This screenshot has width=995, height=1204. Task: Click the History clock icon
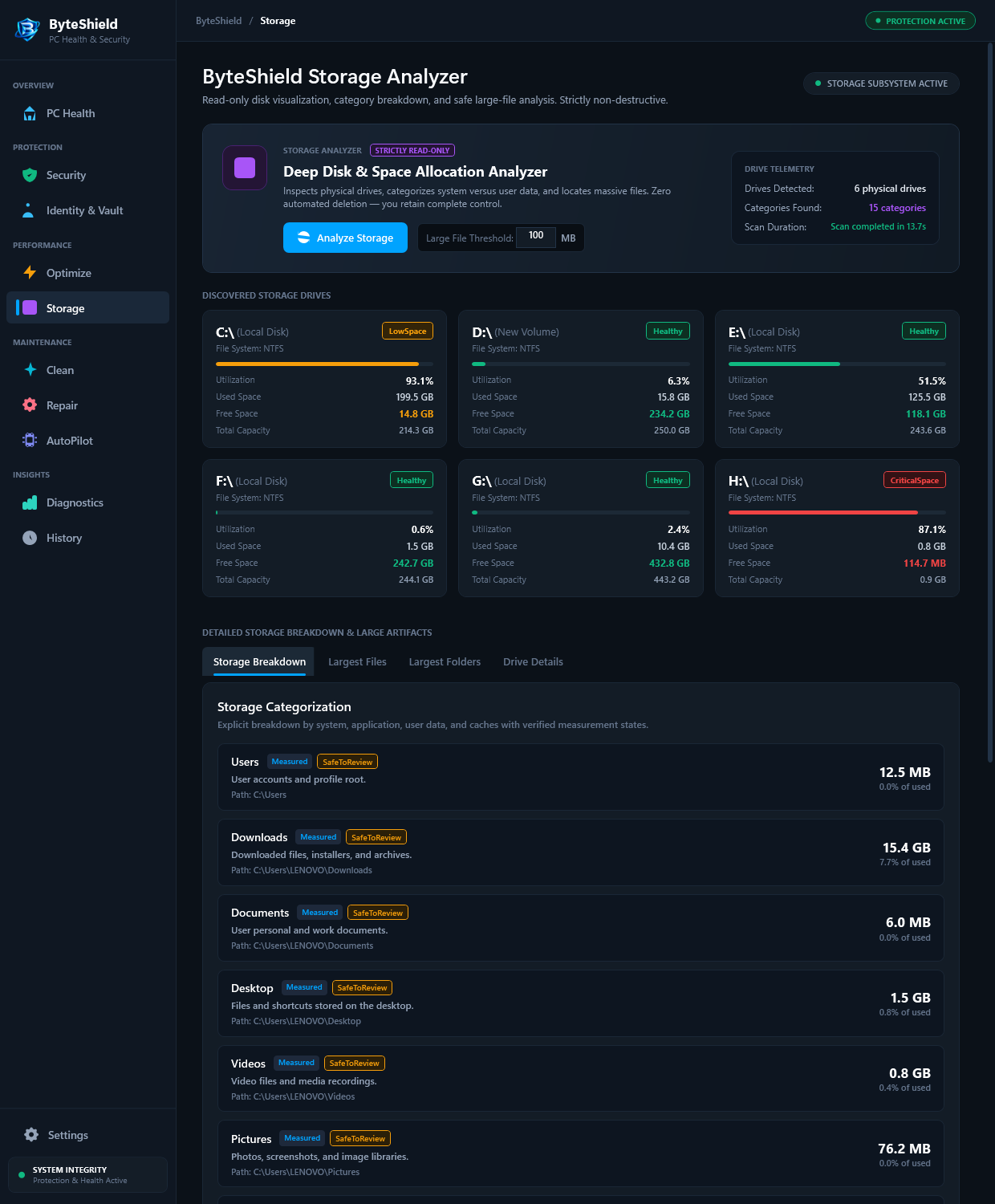point(30,538)
